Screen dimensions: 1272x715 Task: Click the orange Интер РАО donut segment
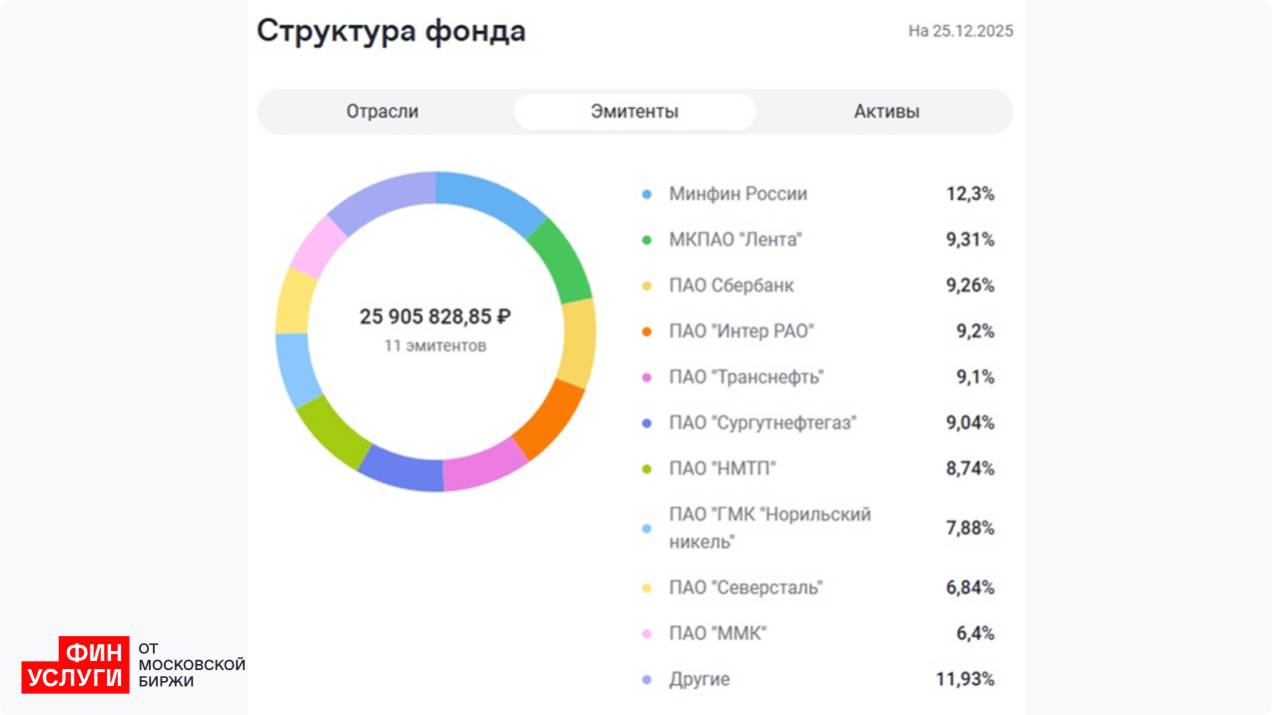(x=549, y=419)
